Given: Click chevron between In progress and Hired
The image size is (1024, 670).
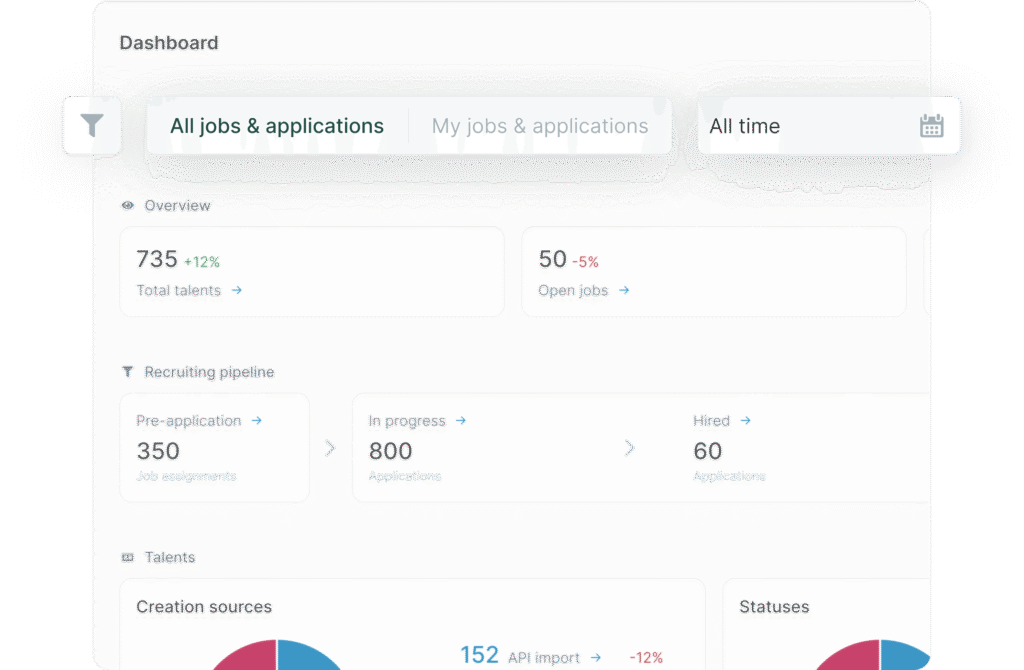Looking at the screenshot, I should pos(629,448).
